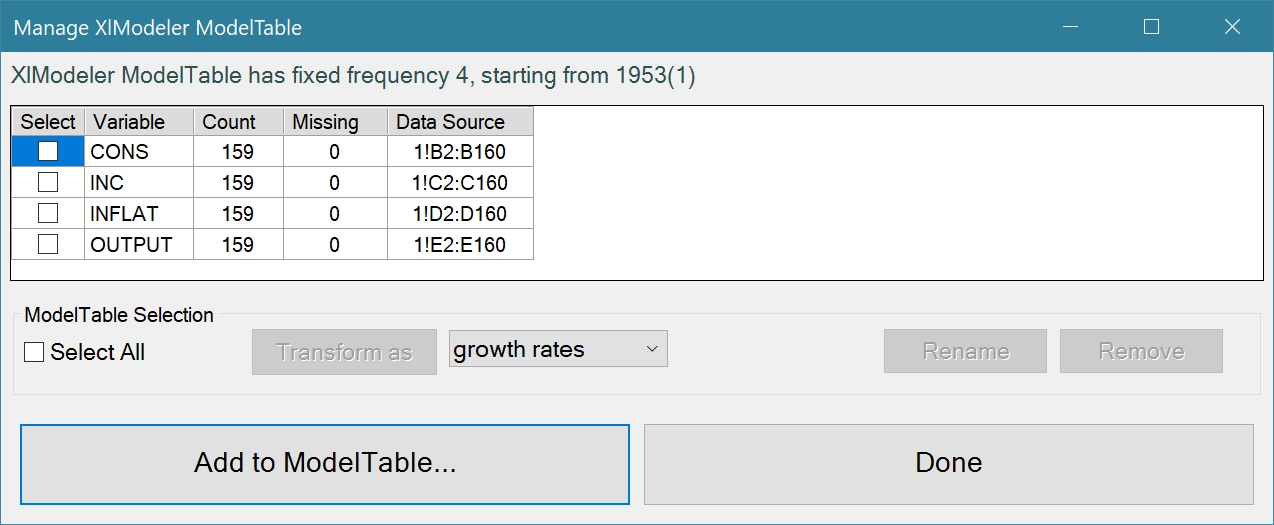Click the Rename button
This screenshot has width=1274, height=525.
[965, 351]
